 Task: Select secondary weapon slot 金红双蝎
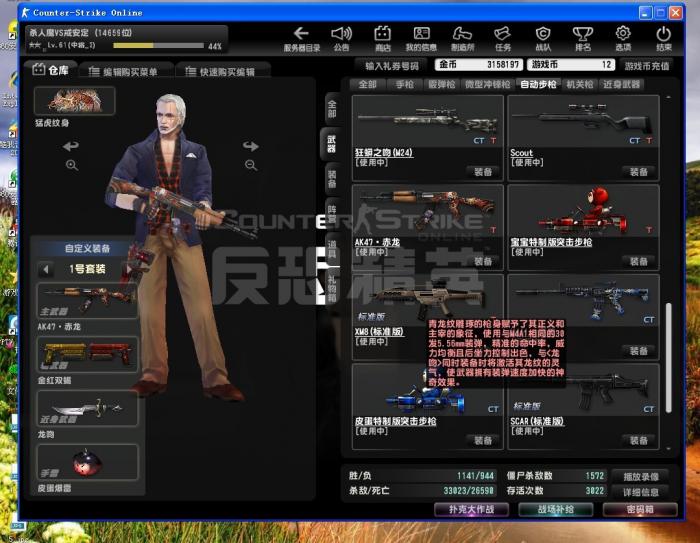click(x=88, y=354)
